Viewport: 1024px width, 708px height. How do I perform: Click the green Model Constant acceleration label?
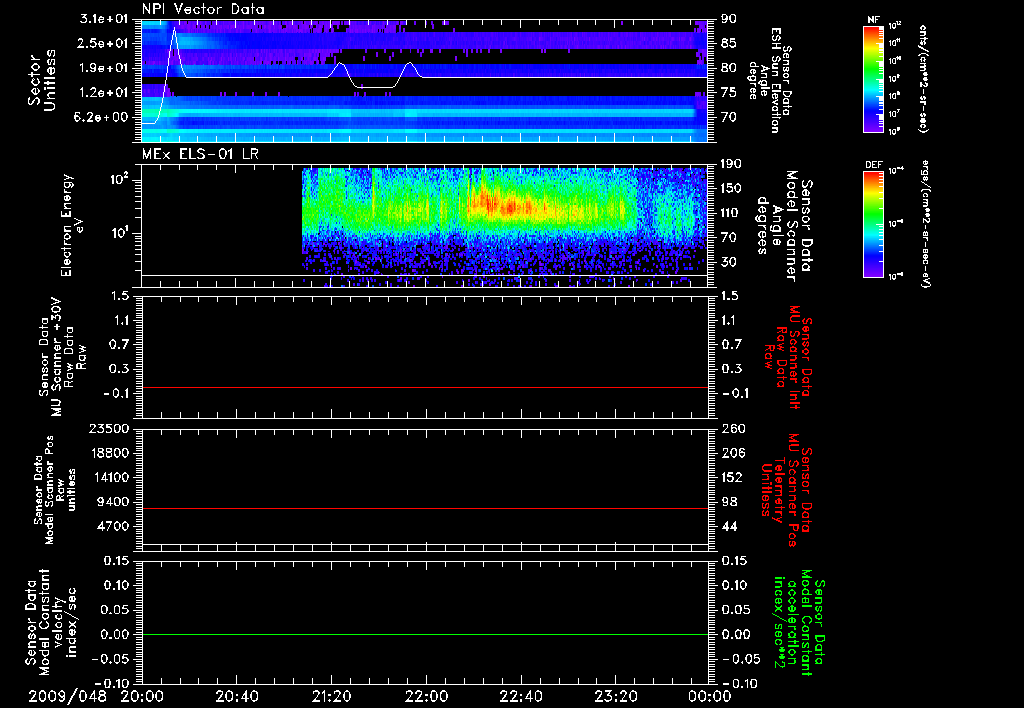tap(798, 622)
